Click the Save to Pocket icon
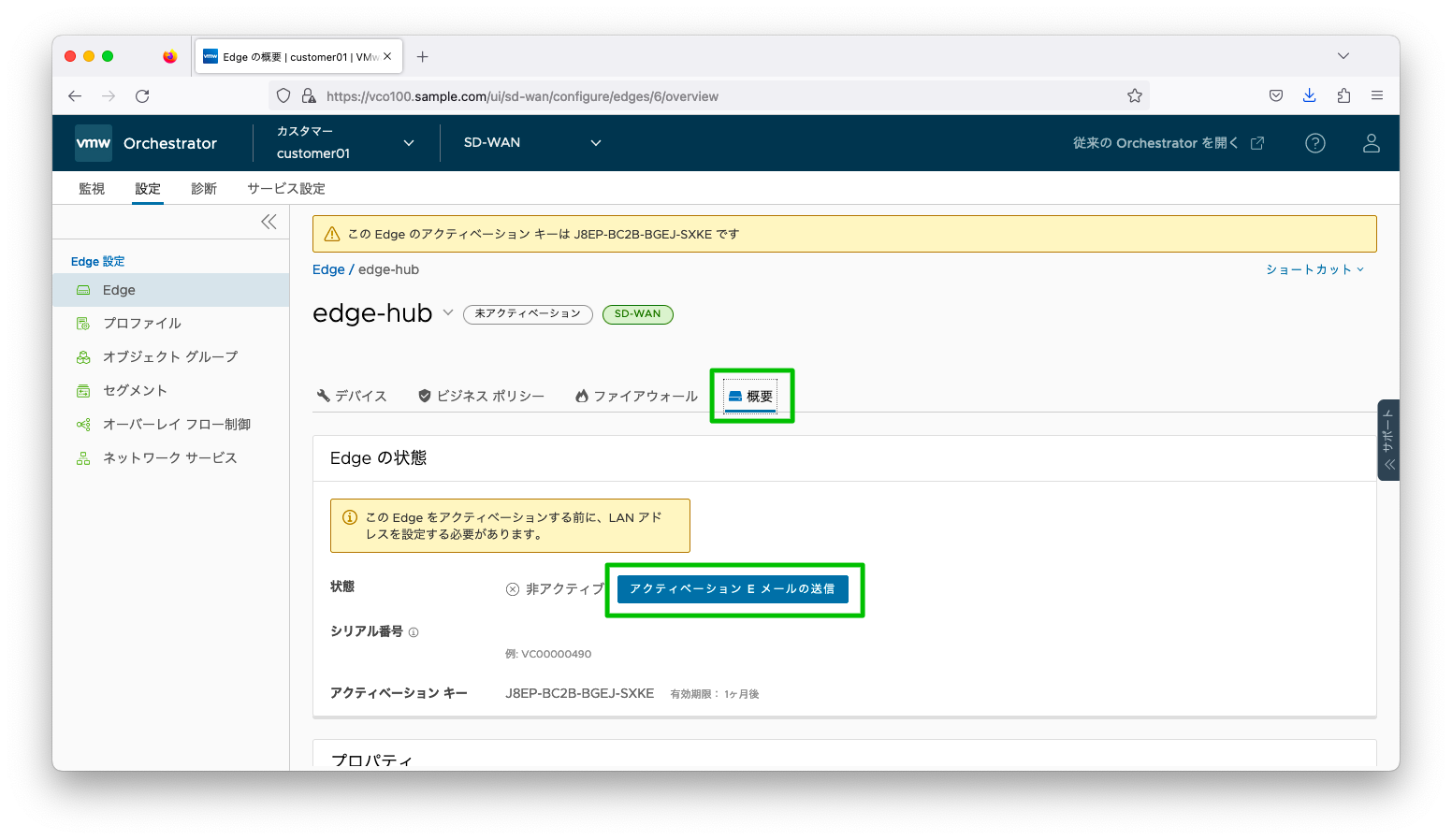The height and width of the screenshot is (840, 1452). pyautogui.click(x=1276, y=95)
